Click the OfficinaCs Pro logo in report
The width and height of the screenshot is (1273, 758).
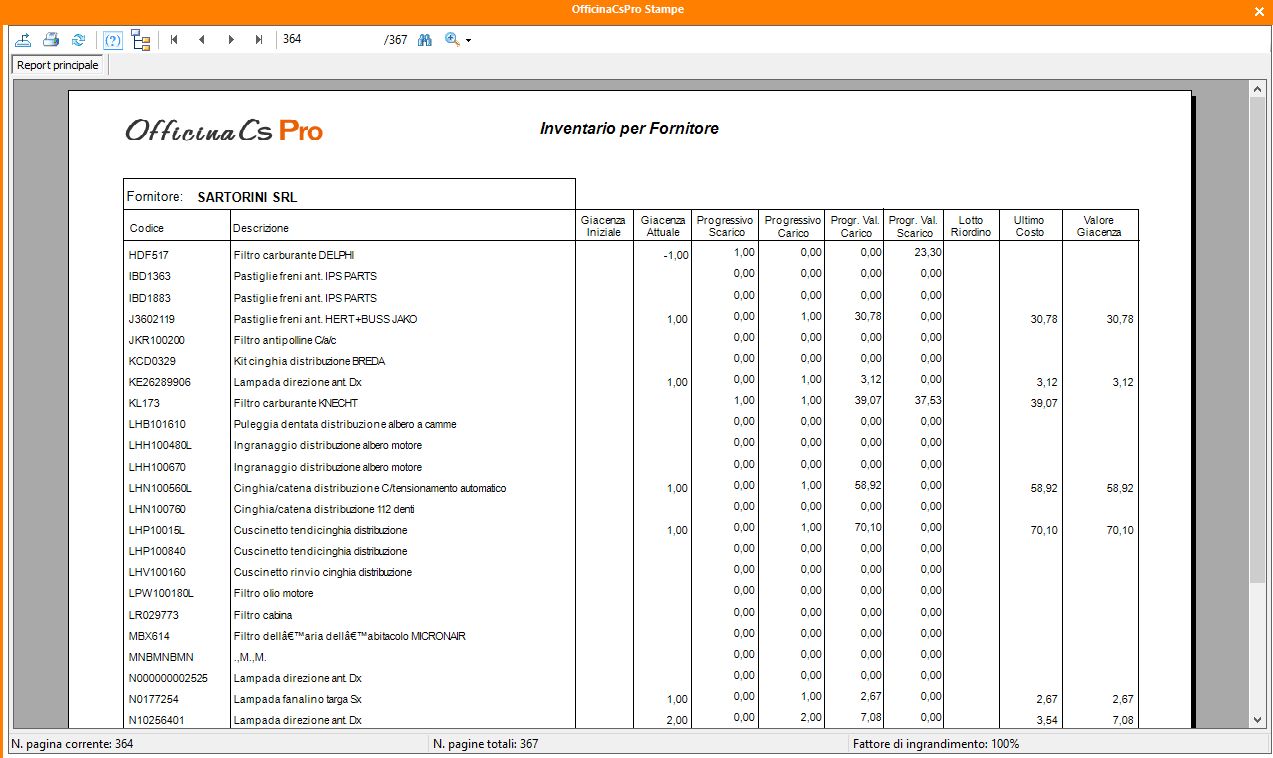[224, 130]
